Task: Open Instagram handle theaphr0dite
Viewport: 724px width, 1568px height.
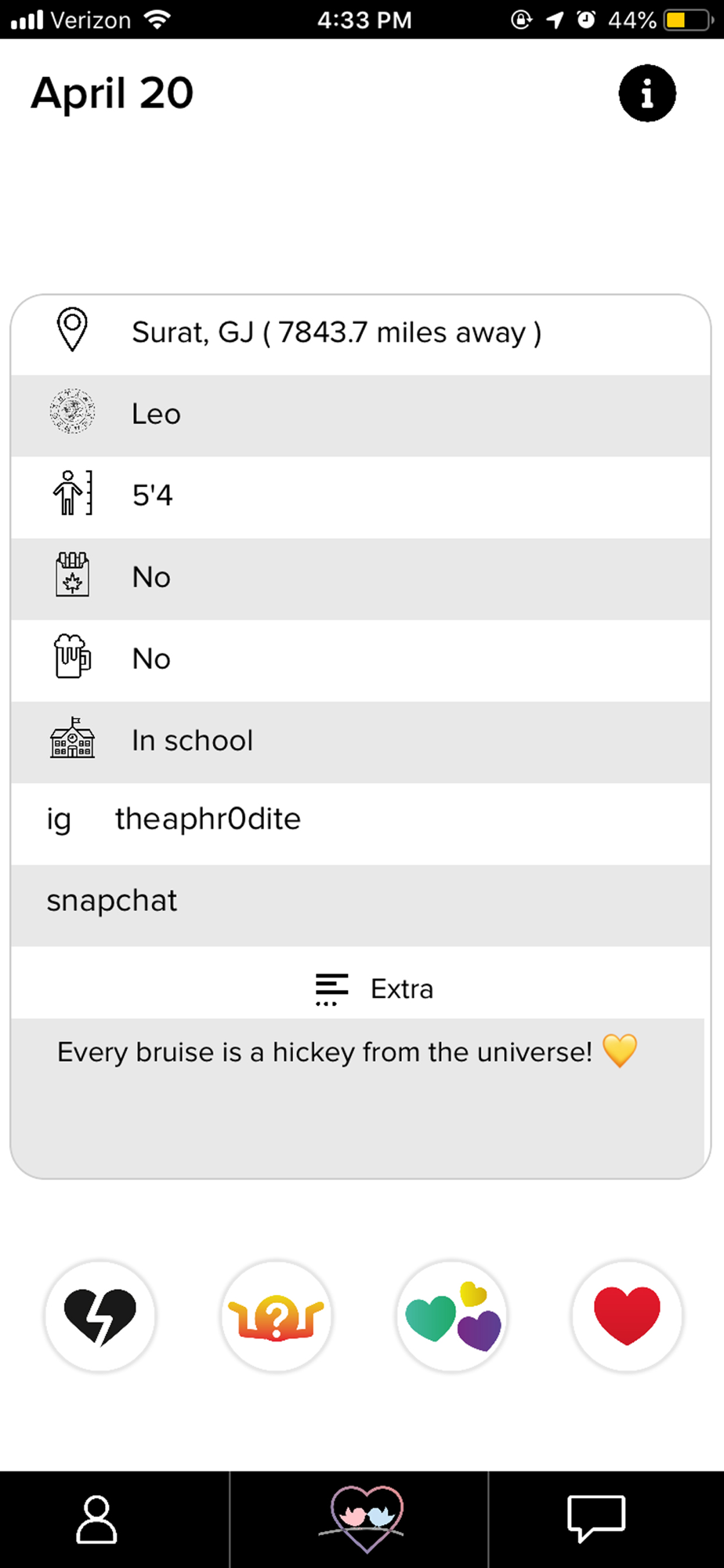Action: [x=208, y=819]
